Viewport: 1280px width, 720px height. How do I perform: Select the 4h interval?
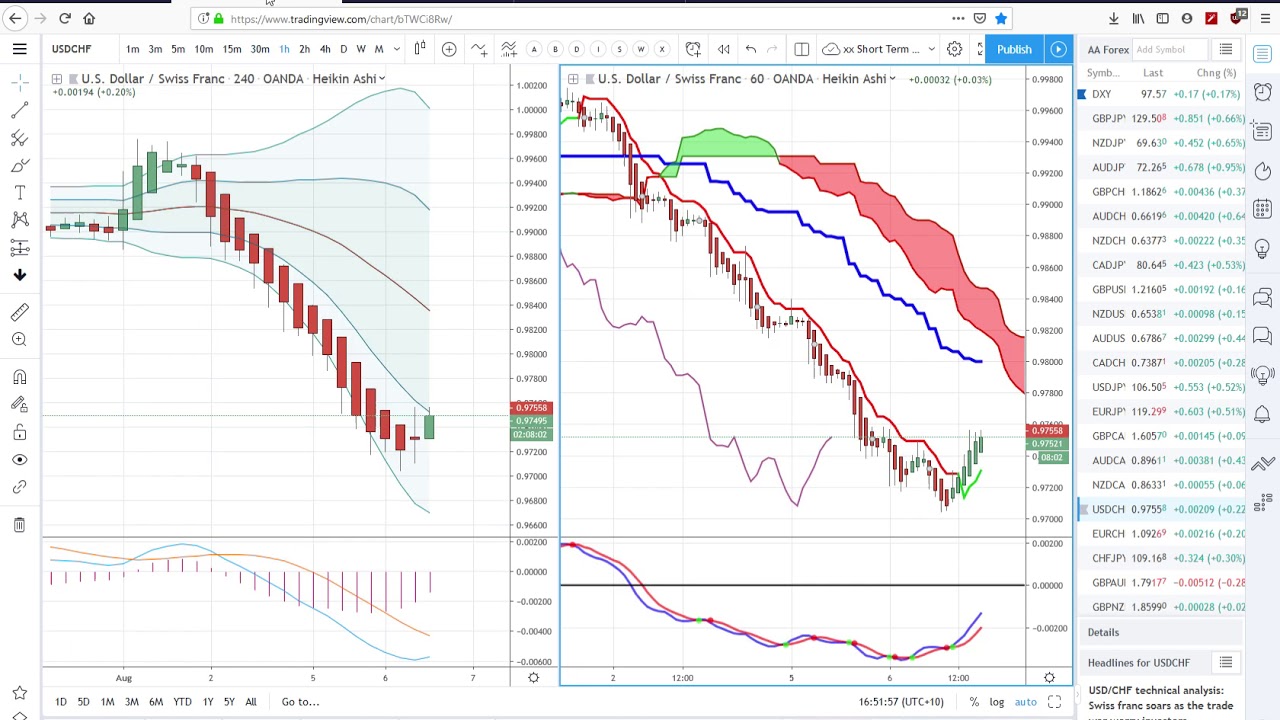click(x=324, y=49)
